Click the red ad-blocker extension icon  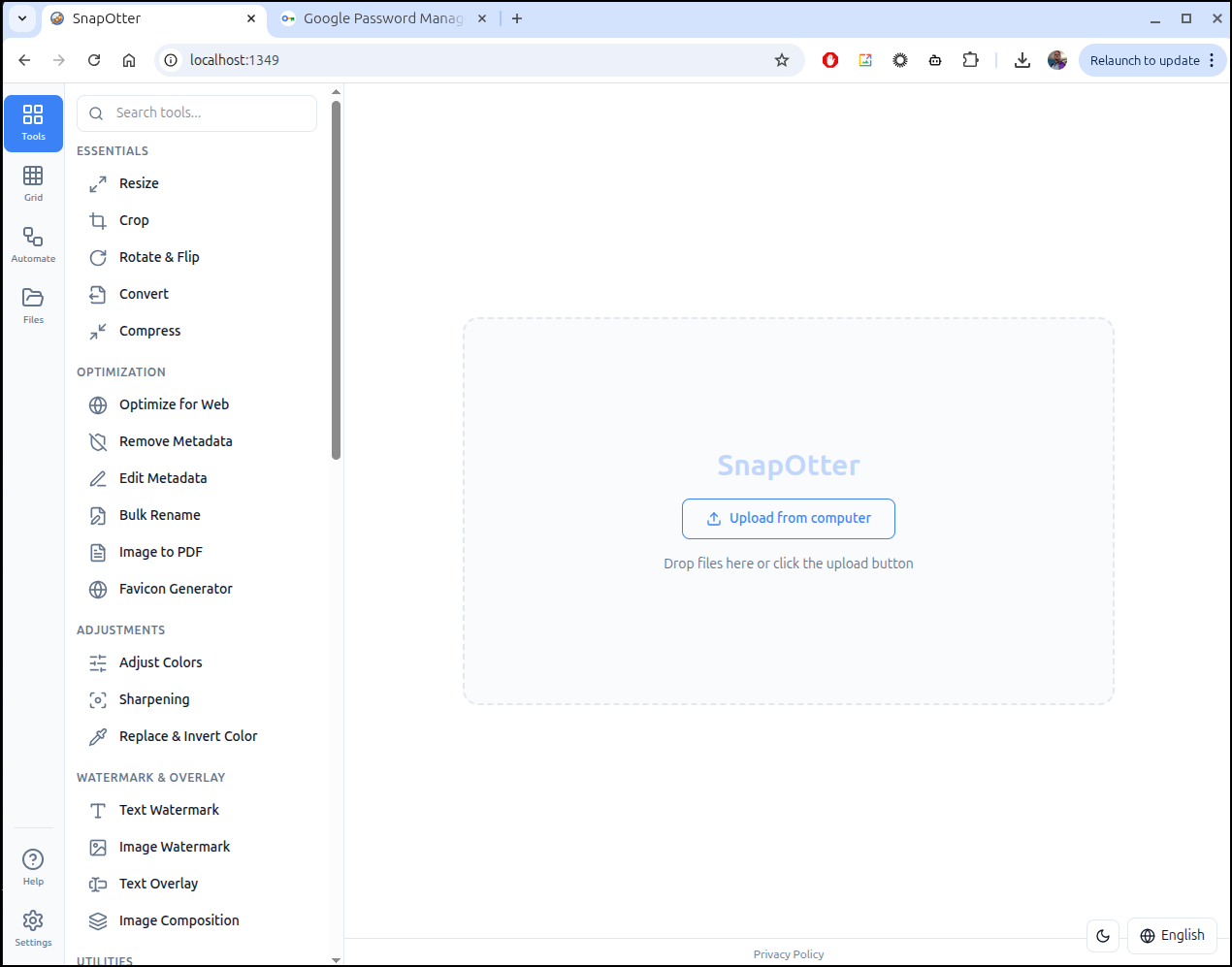(x=830, y=60)
